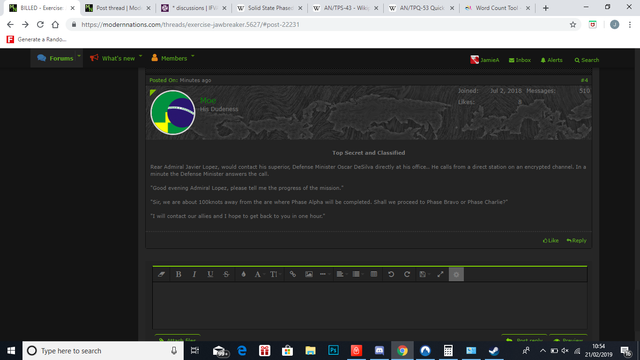The height and width of the screenshot is (360, 640).
Task: Click the insert image icon
Action: click(309, 274)
